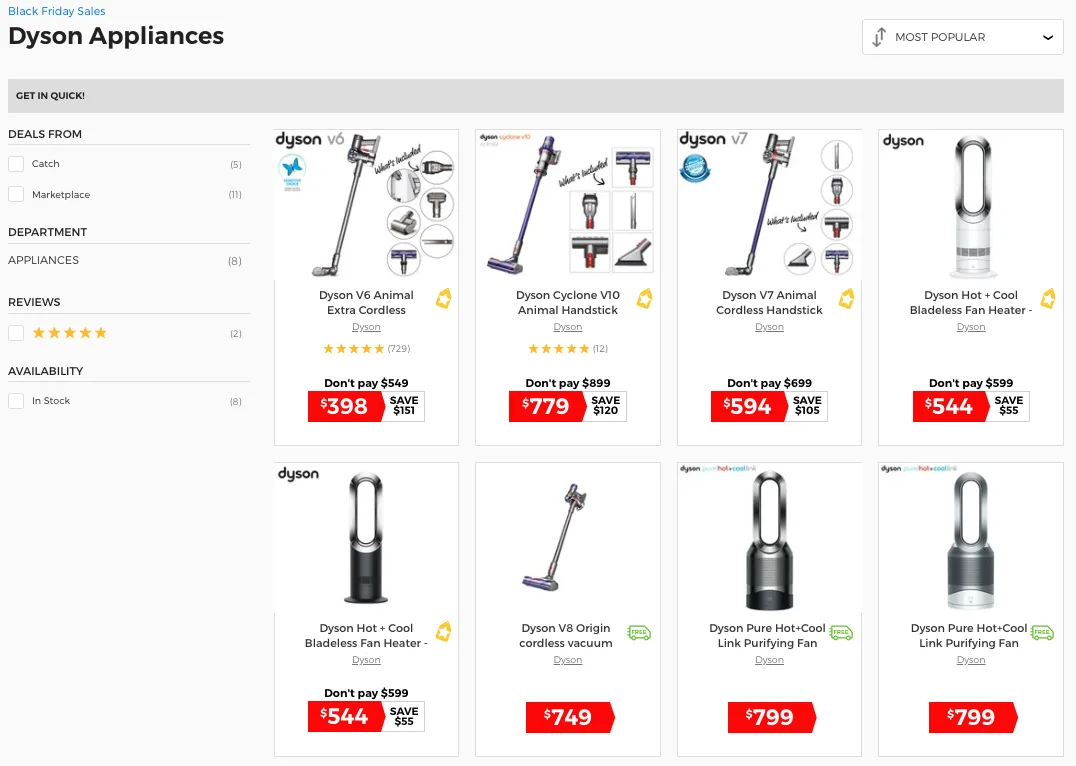The height and width of the screenshot is (766, 1076).
Task: Click the Dyson brand link under V8 Origin
Action: [567, 660]
